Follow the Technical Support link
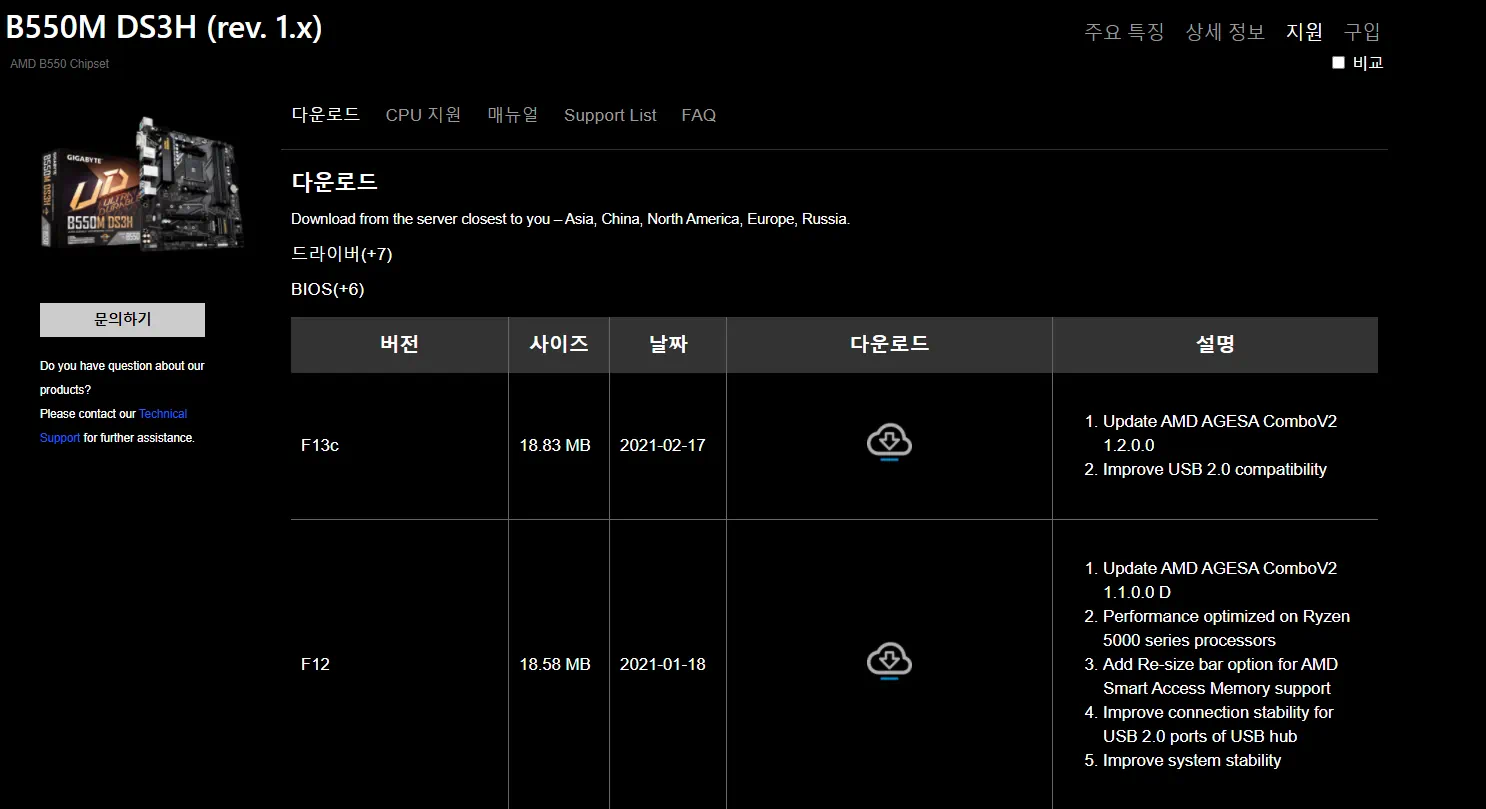The image size is (1486, 809). pos(113,425)
